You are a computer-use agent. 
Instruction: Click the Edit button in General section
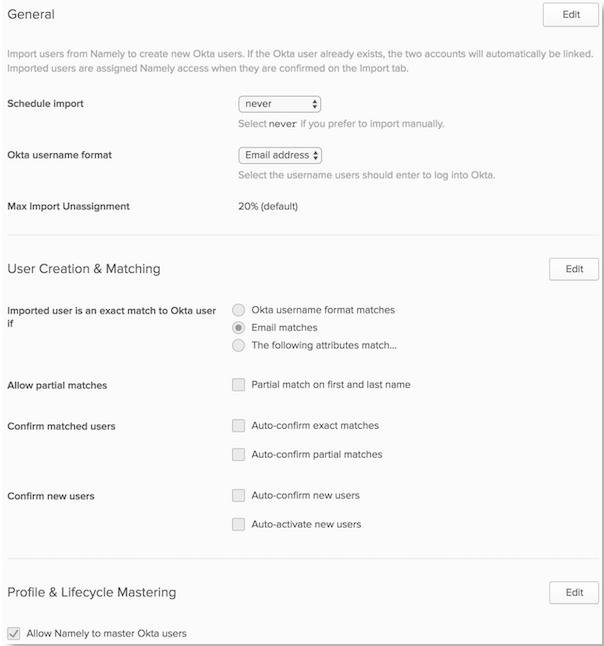[x=573, y=15]
